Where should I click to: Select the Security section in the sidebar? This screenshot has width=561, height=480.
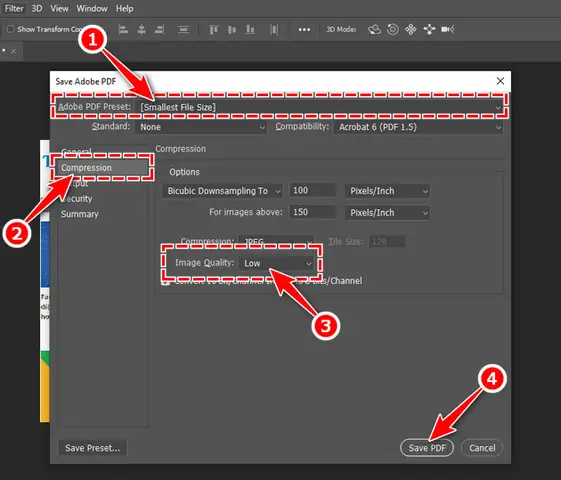coord(77,199)
